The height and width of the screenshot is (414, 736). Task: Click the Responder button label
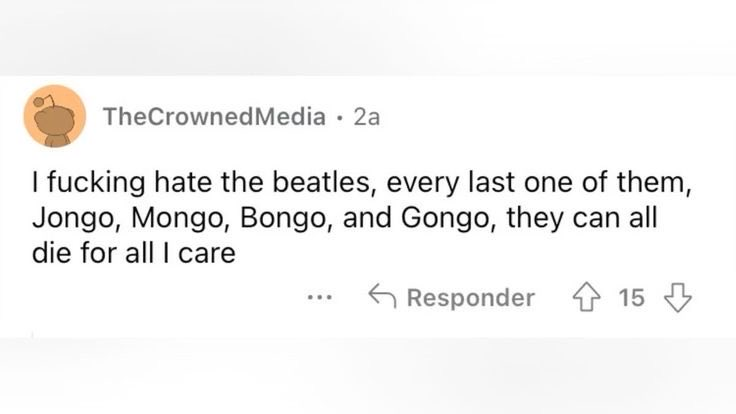470,297
